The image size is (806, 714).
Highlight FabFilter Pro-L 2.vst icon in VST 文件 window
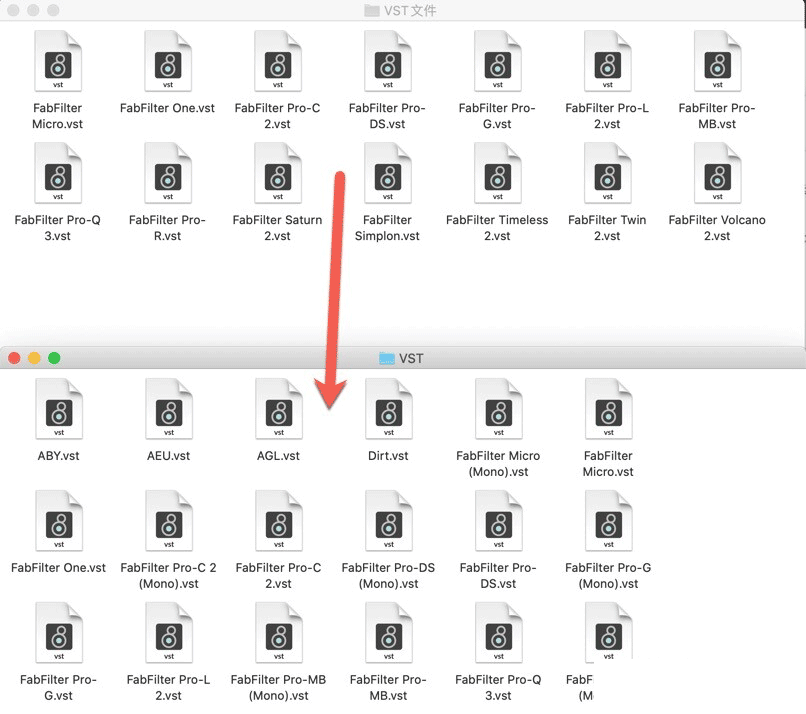pyautogui.click(x=608, y=61)
